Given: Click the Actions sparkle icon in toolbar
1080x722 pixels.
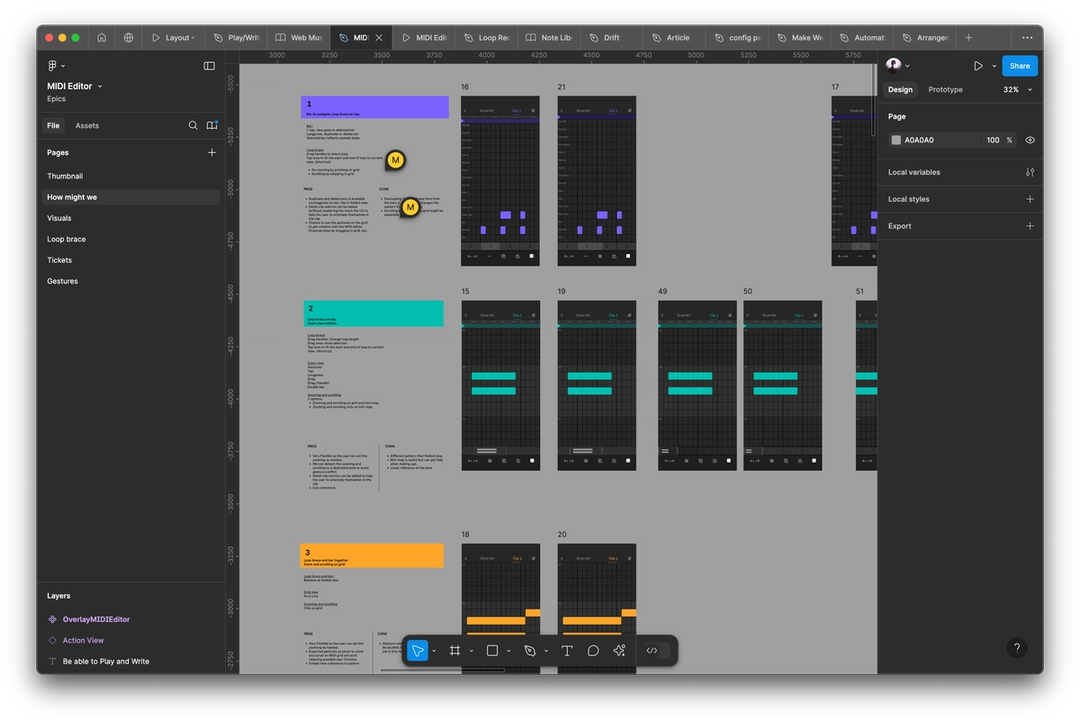Looking at the screenshot, I should tap(619, 650).
